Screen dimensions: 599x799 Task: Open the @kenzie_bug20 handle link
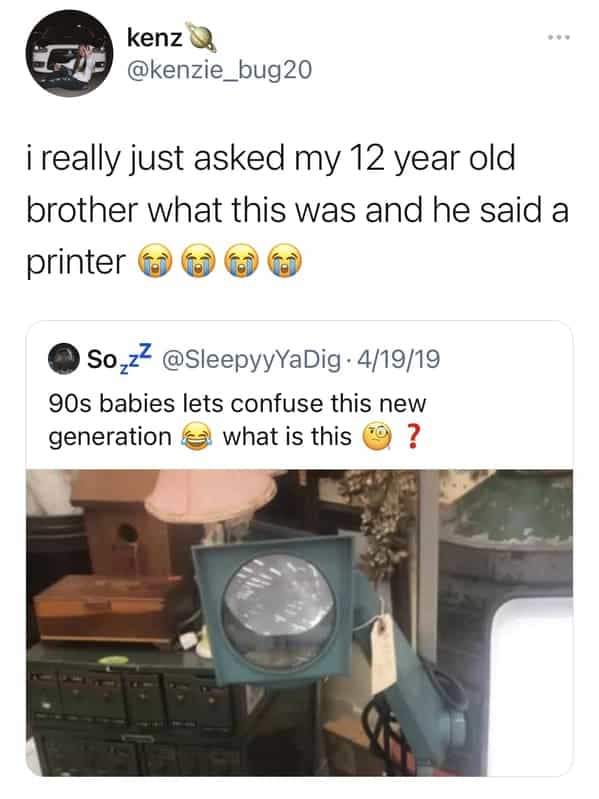point(219,70)
